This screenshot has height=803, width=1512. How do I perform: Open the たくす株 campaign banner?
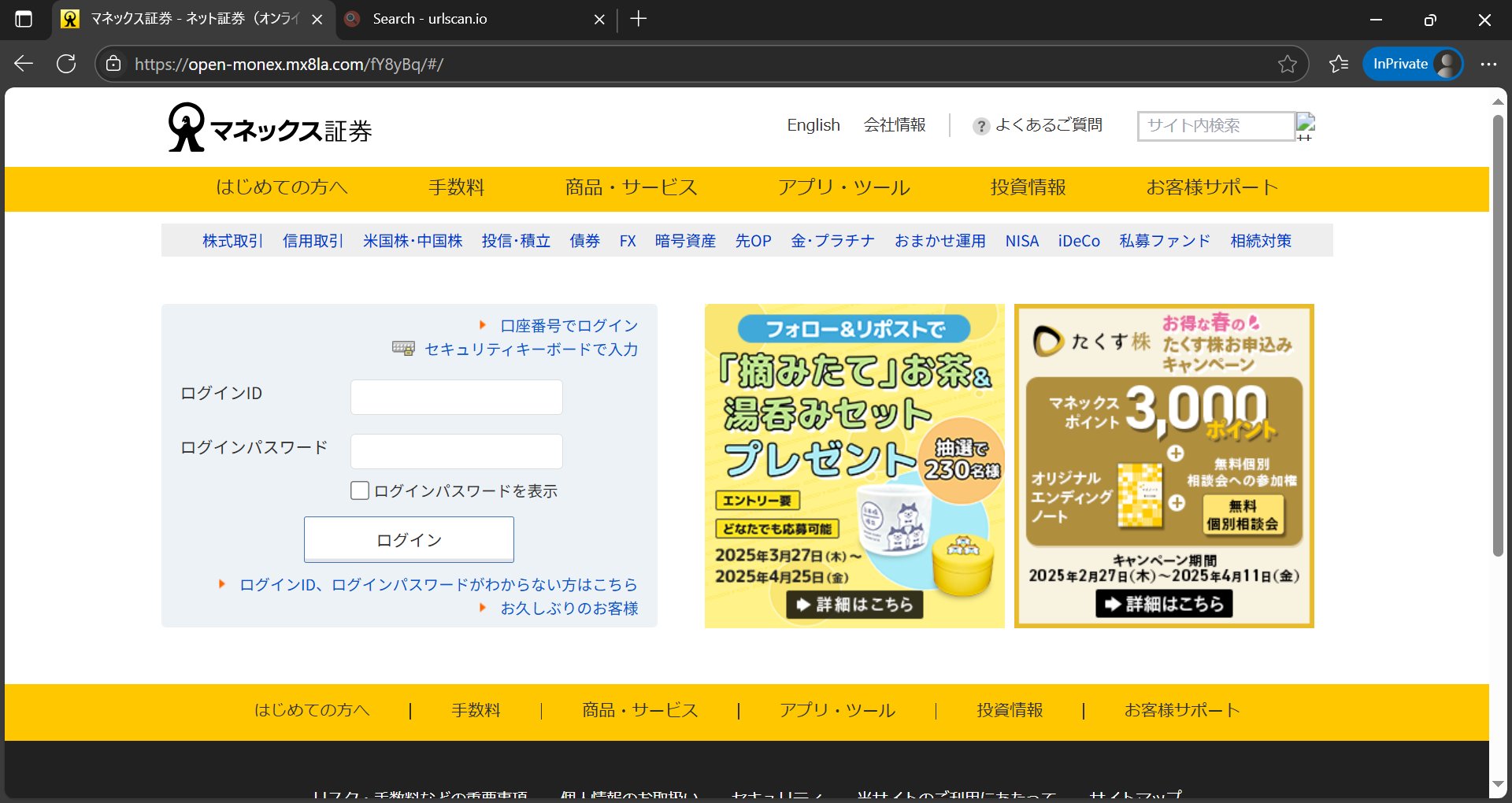click(x=1164, y=466)
